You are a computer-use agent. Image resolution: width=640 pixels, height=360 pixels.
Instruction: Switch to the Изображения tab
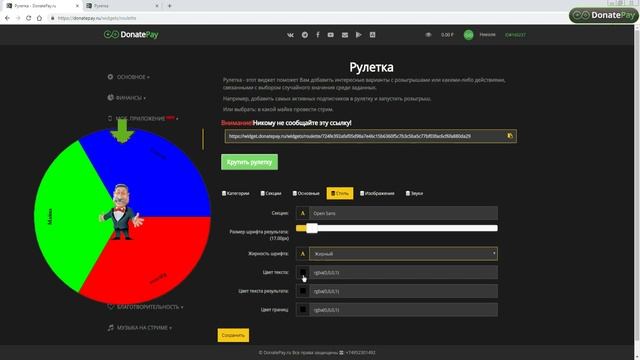tap(377, 193)
